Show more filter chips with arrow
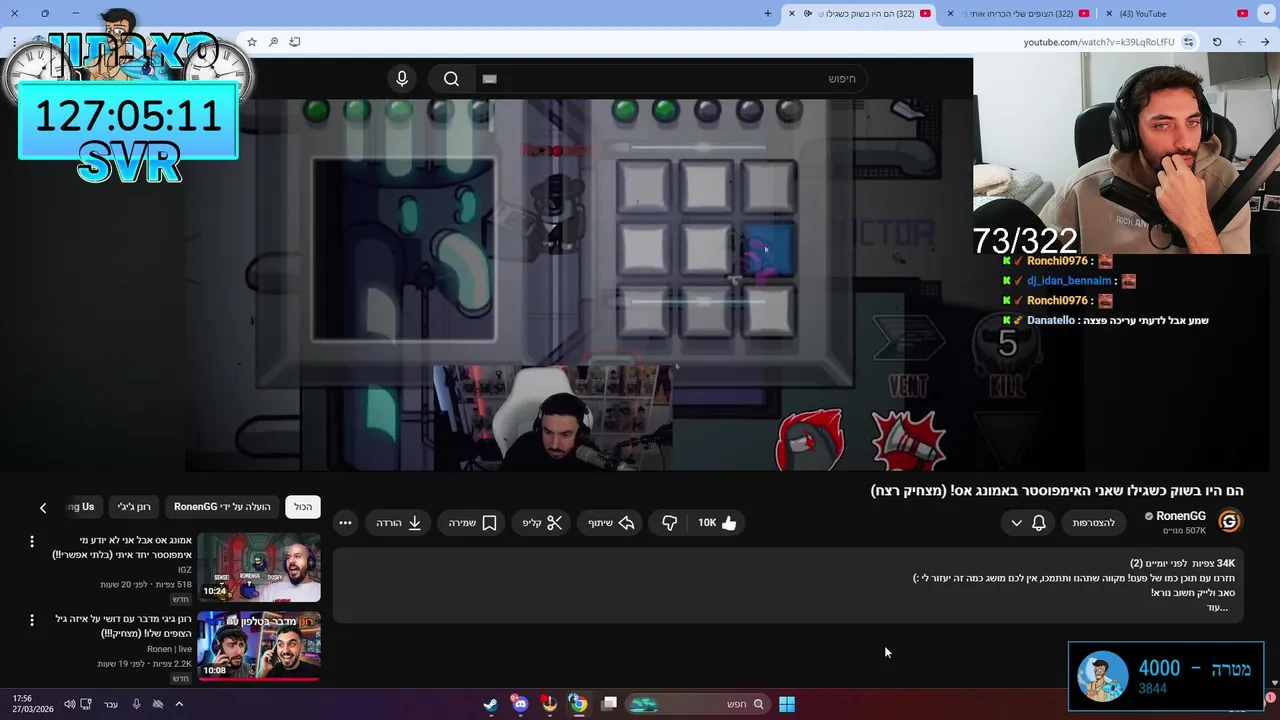Screen dimensions: 1280x720 point(43,508)
